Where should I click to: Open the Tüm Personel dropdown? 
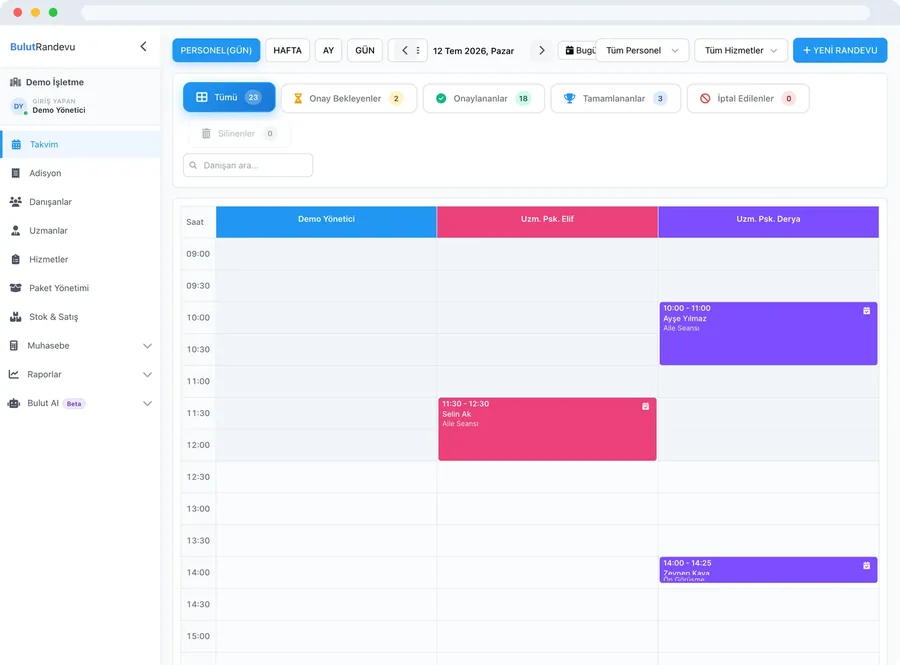click(x=642, y=50)
